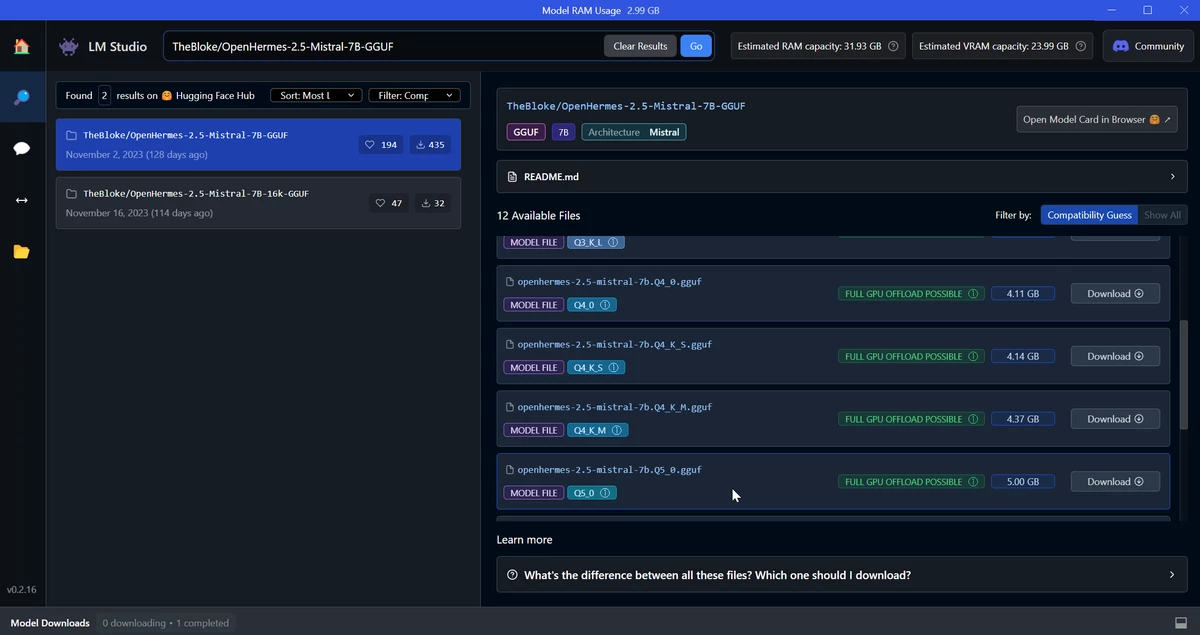The width and height of the screenshot is (1200, 635).
Task: Download the Q5_0 gguf file
Action: pos(1115,482)
